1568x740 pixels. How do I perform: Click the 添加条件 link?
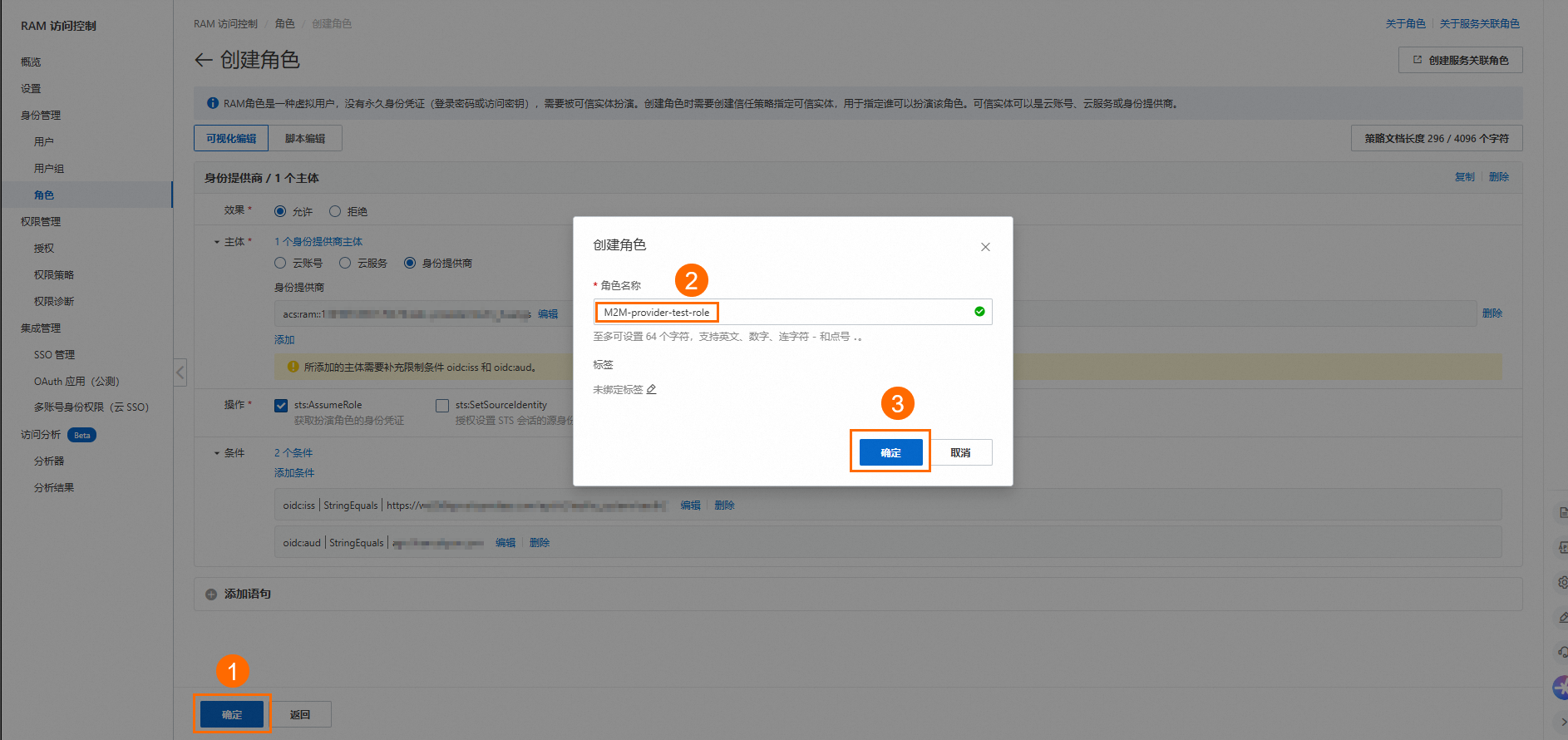click(294, 473)
